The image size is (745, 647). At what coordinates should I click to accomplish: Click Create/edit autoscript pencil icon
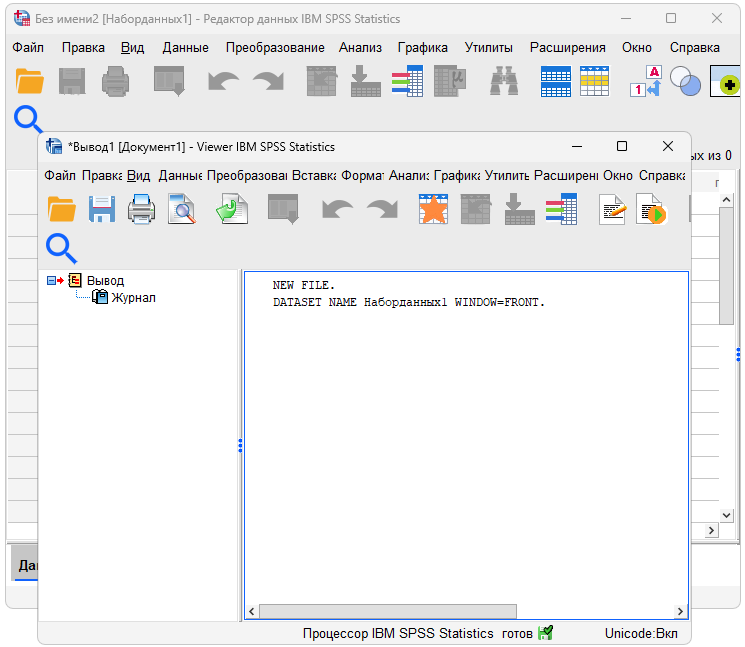pos(612,209)
